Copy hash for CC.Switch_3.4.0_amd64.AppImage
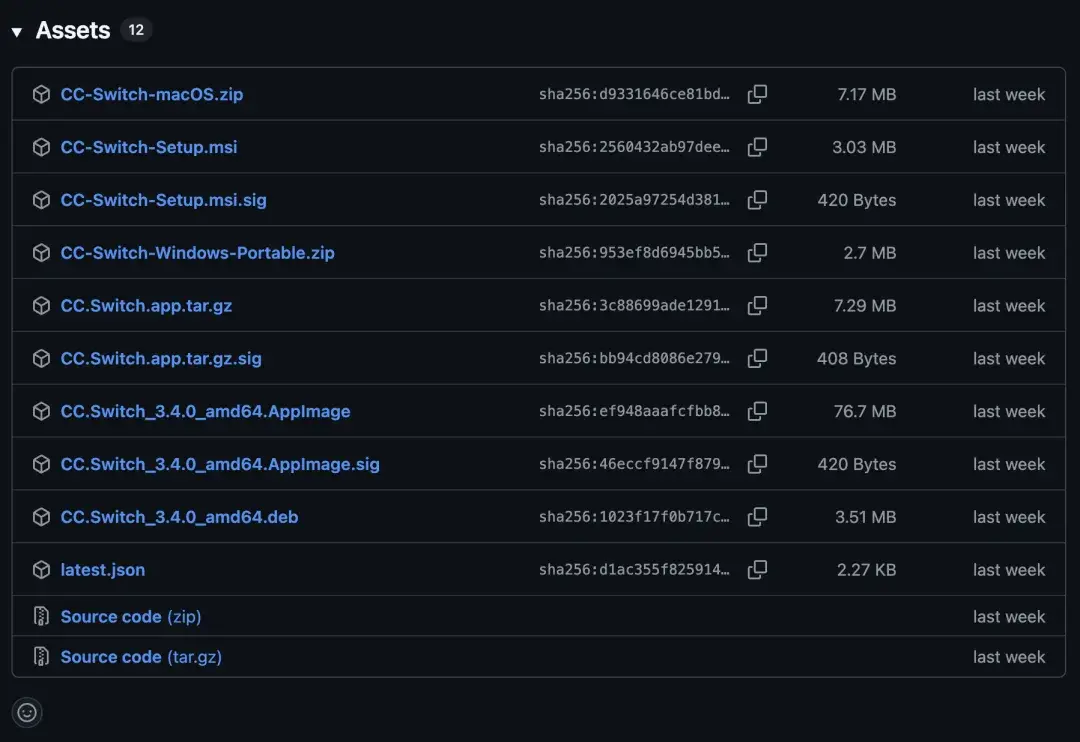 (758, 411)
